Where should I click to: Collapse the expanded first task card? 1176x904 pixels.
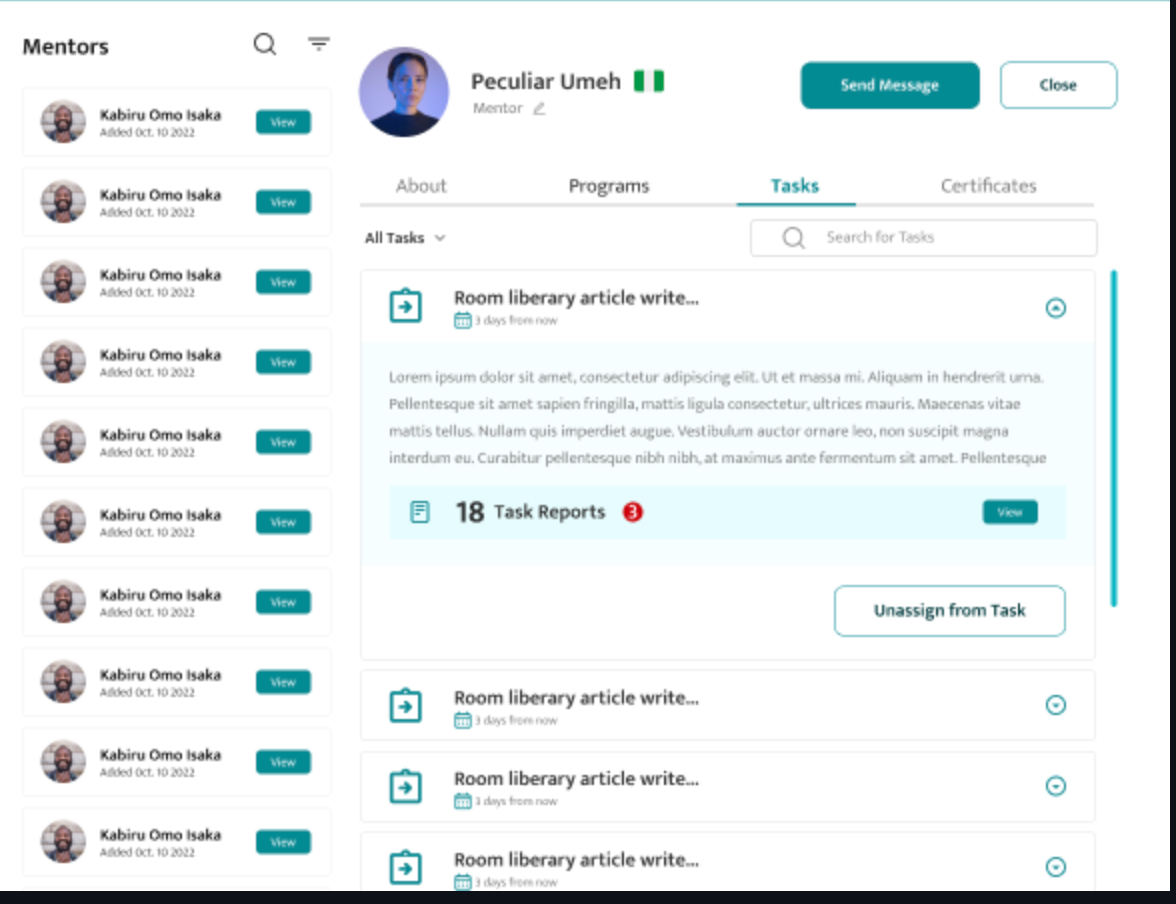[1056, 307]
